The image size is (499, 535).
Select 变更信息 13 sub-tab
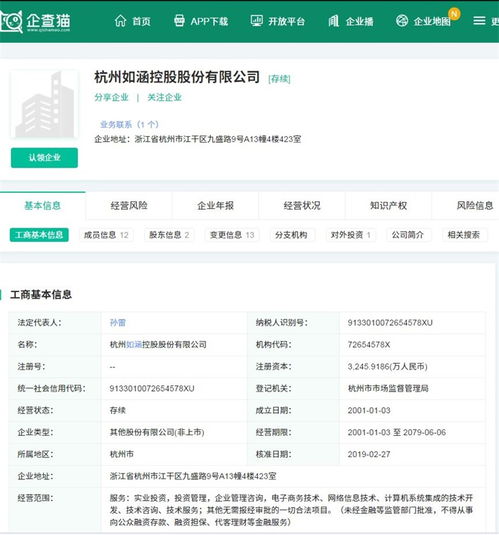point(232,235)
